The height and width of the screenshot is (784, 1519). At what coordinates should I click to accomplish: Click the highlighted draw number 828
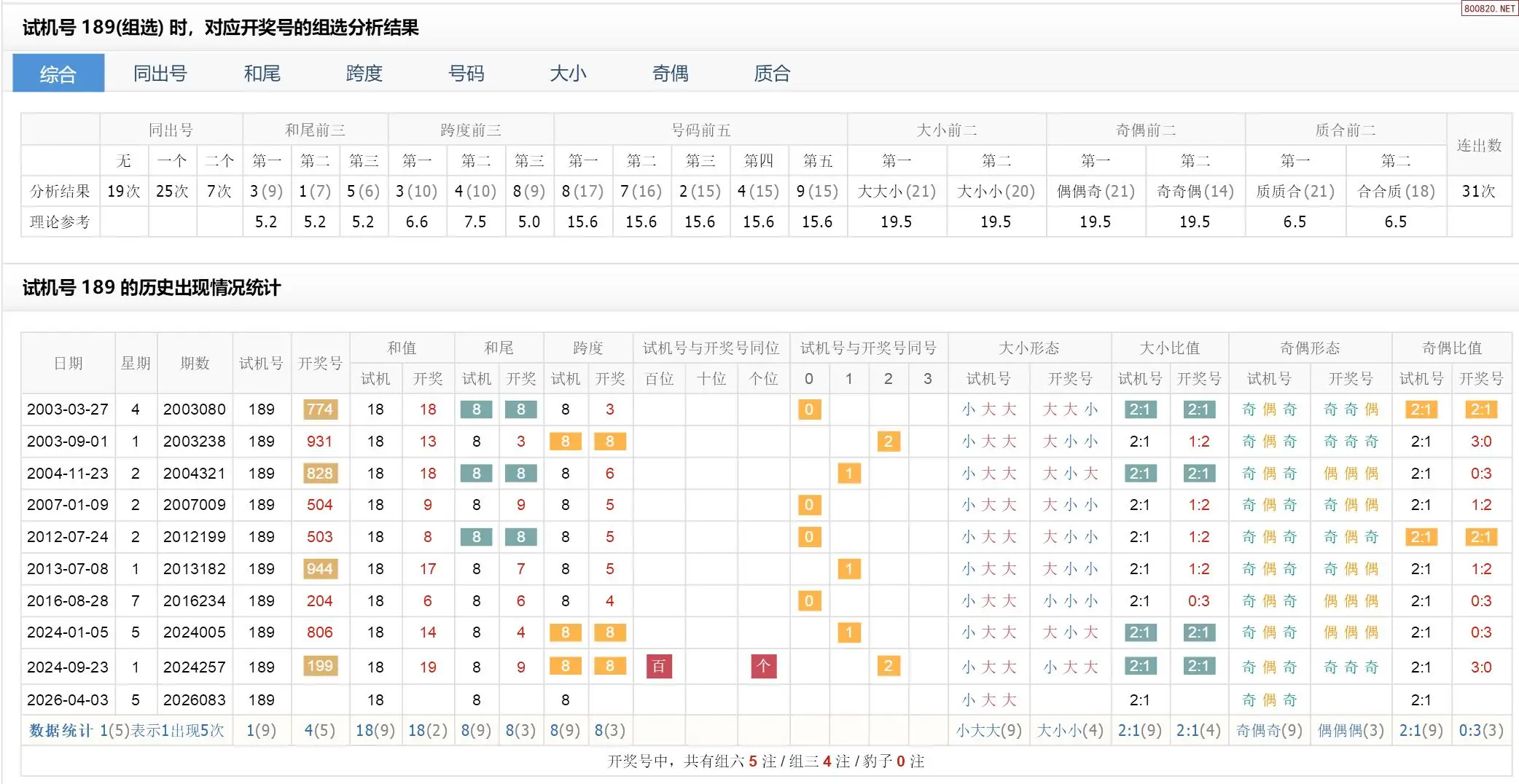coord(320,474)
